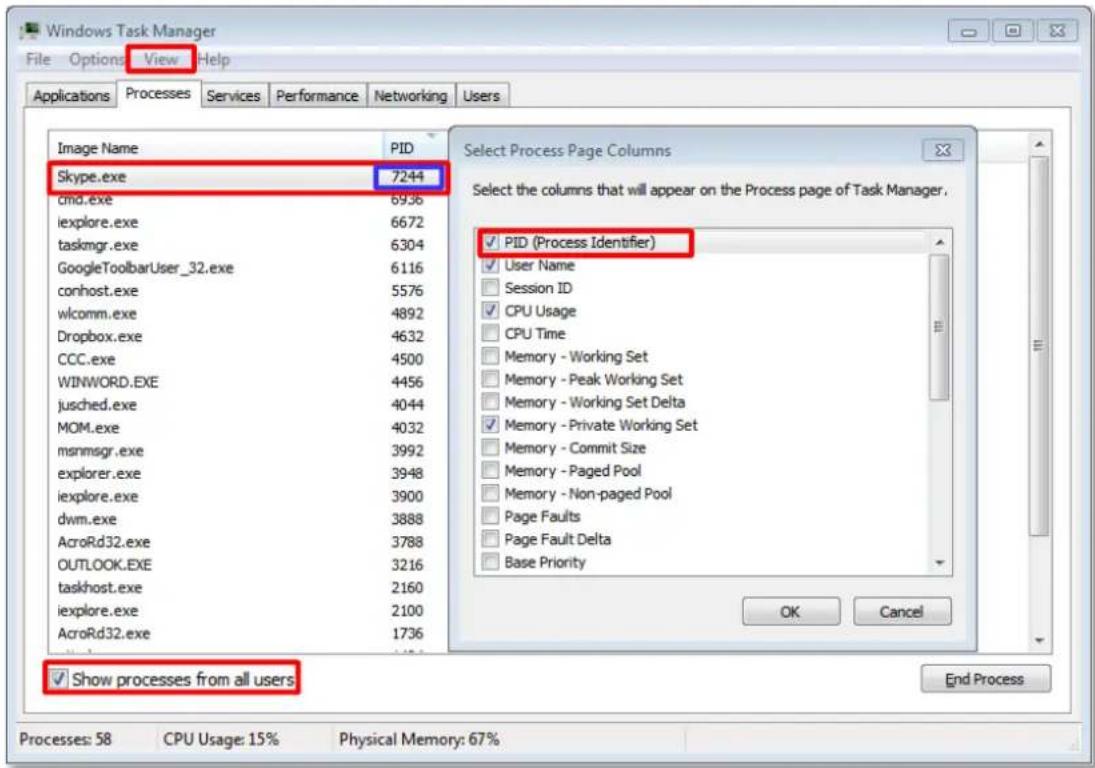Minimize the Windows Task Manager window
Screen dimensions: 1095x768
969,31
